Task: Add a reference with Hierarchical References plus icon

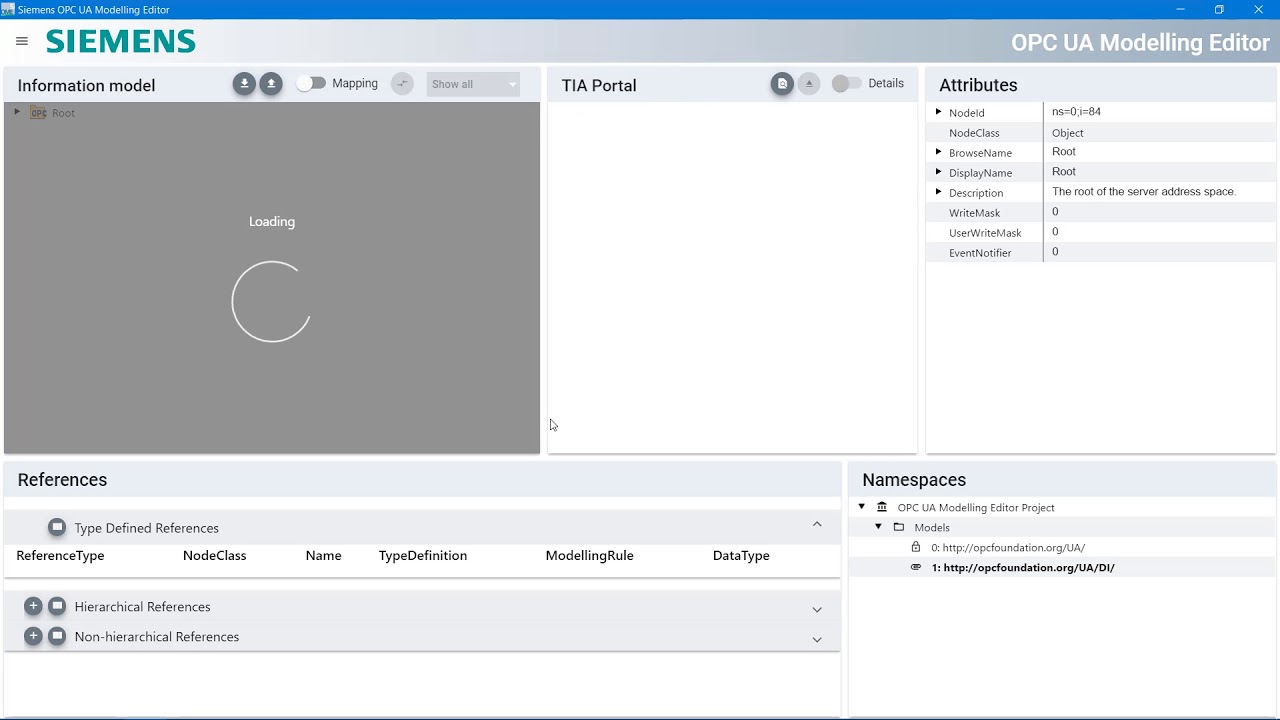Action: (33, 606)
